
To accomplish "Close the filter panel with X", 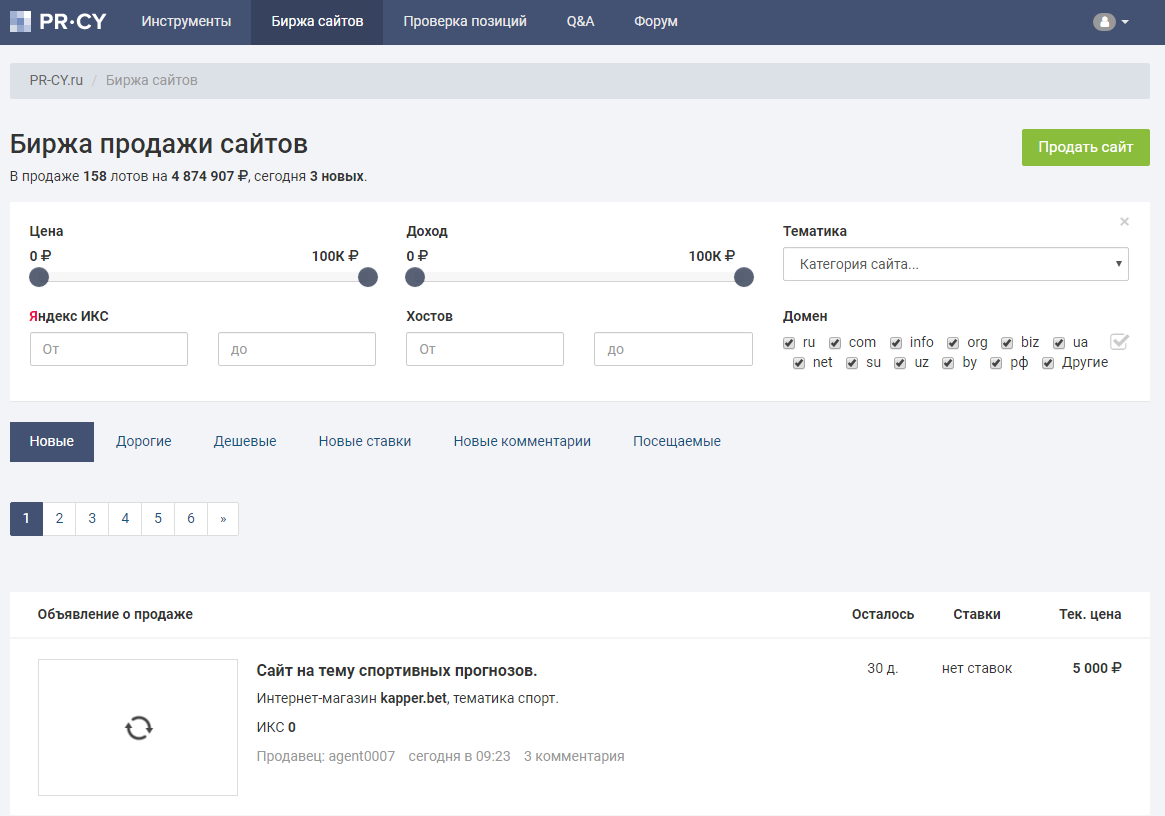I will pos(1124,221).
